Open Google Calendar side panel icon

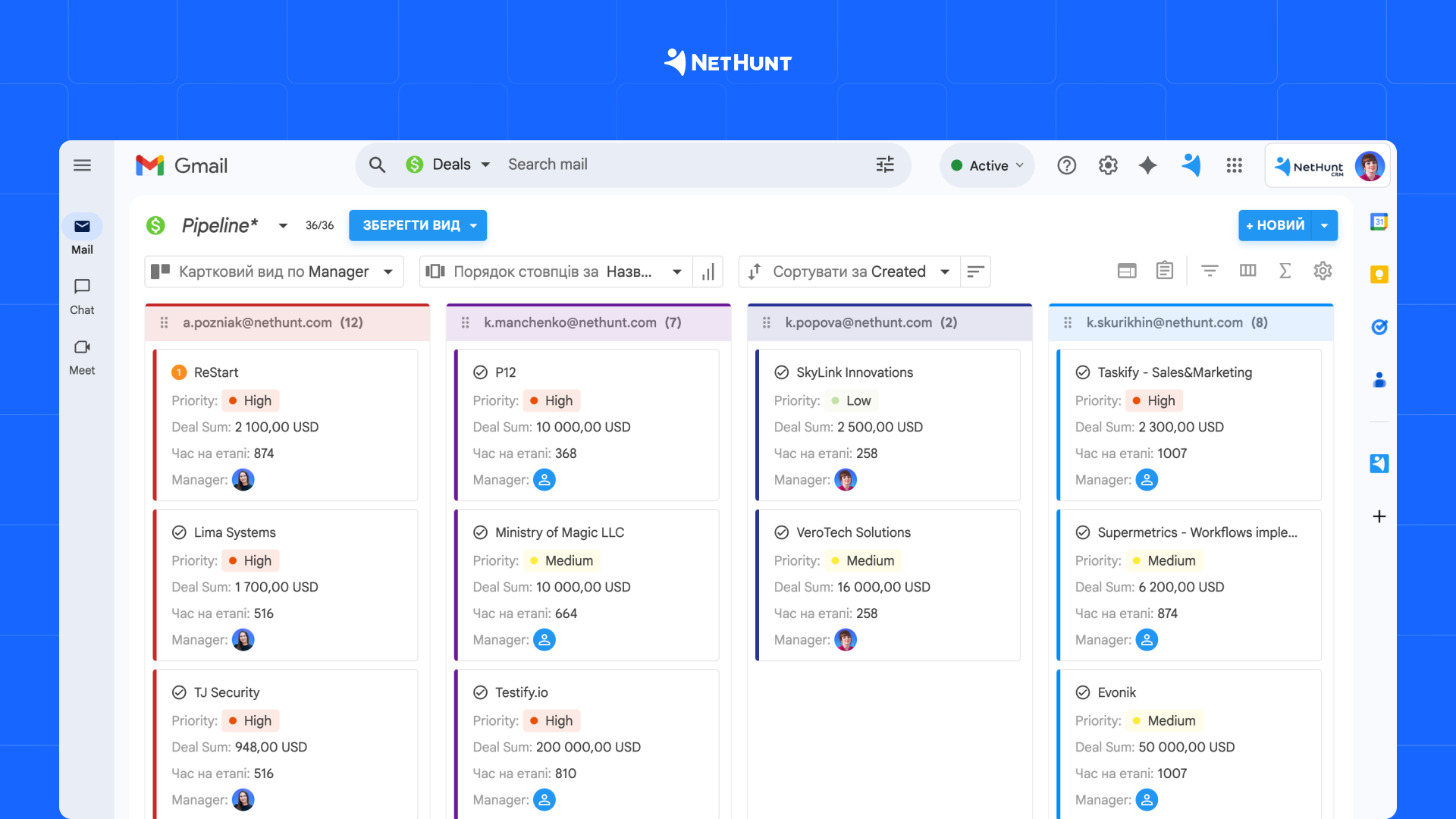1379,222
